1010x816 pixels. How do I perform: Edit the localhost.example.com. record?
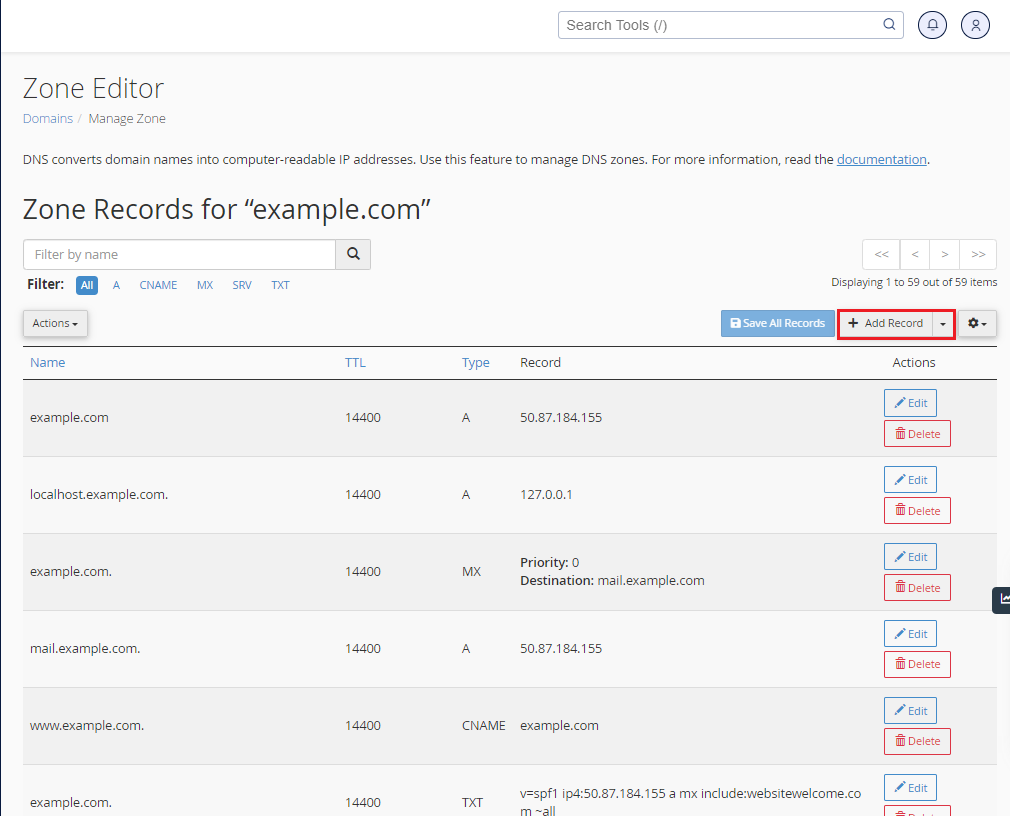[x=910, y=480]
